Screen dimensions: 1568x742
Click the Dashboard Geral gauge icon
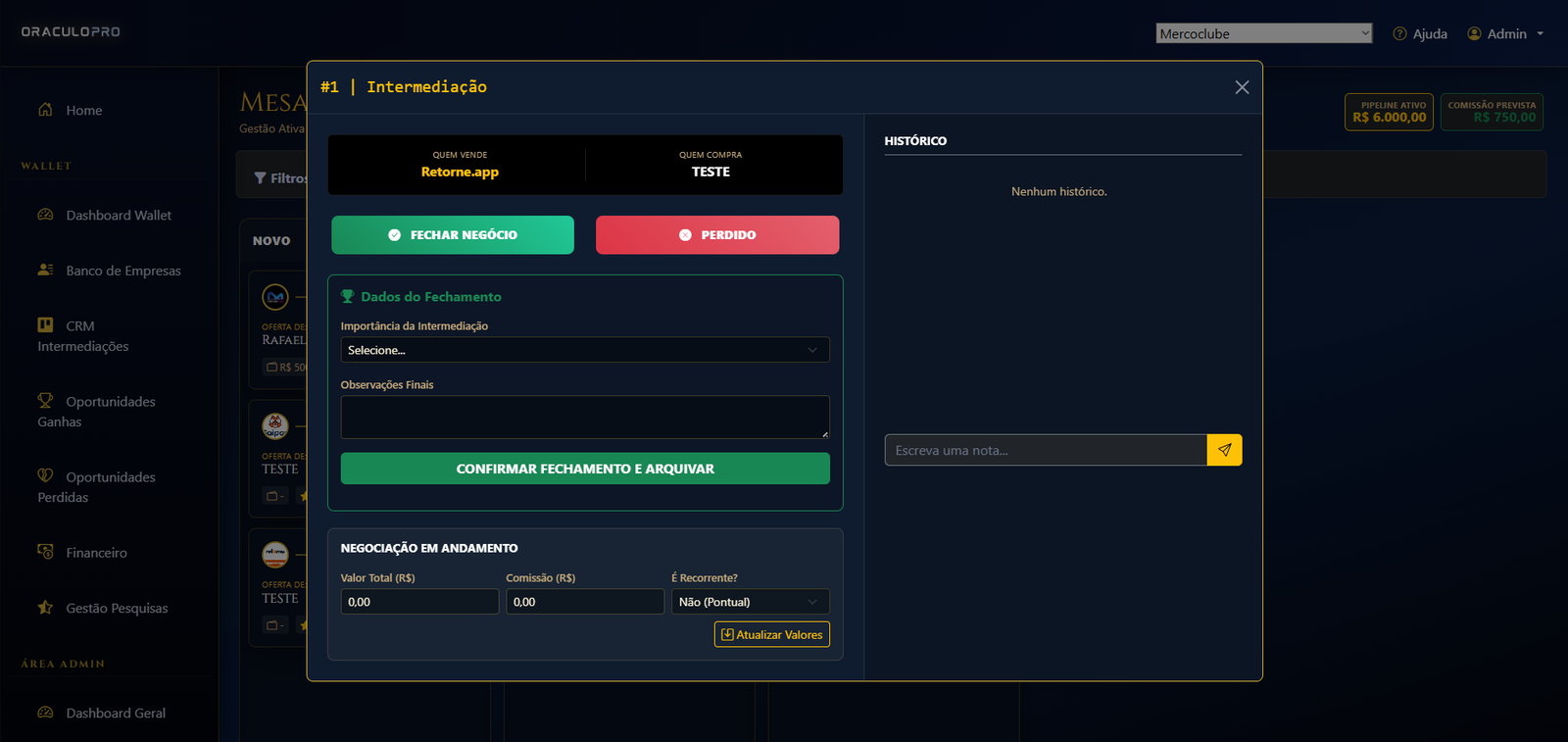(x=45, y=712)
